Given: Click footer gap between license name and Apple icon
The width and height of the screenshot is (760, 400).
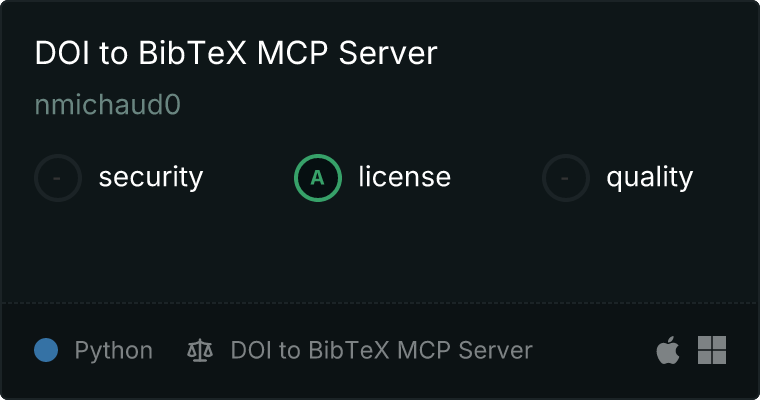Looking at the screenshot, I should pyautogui.click(x=594, y=350).
